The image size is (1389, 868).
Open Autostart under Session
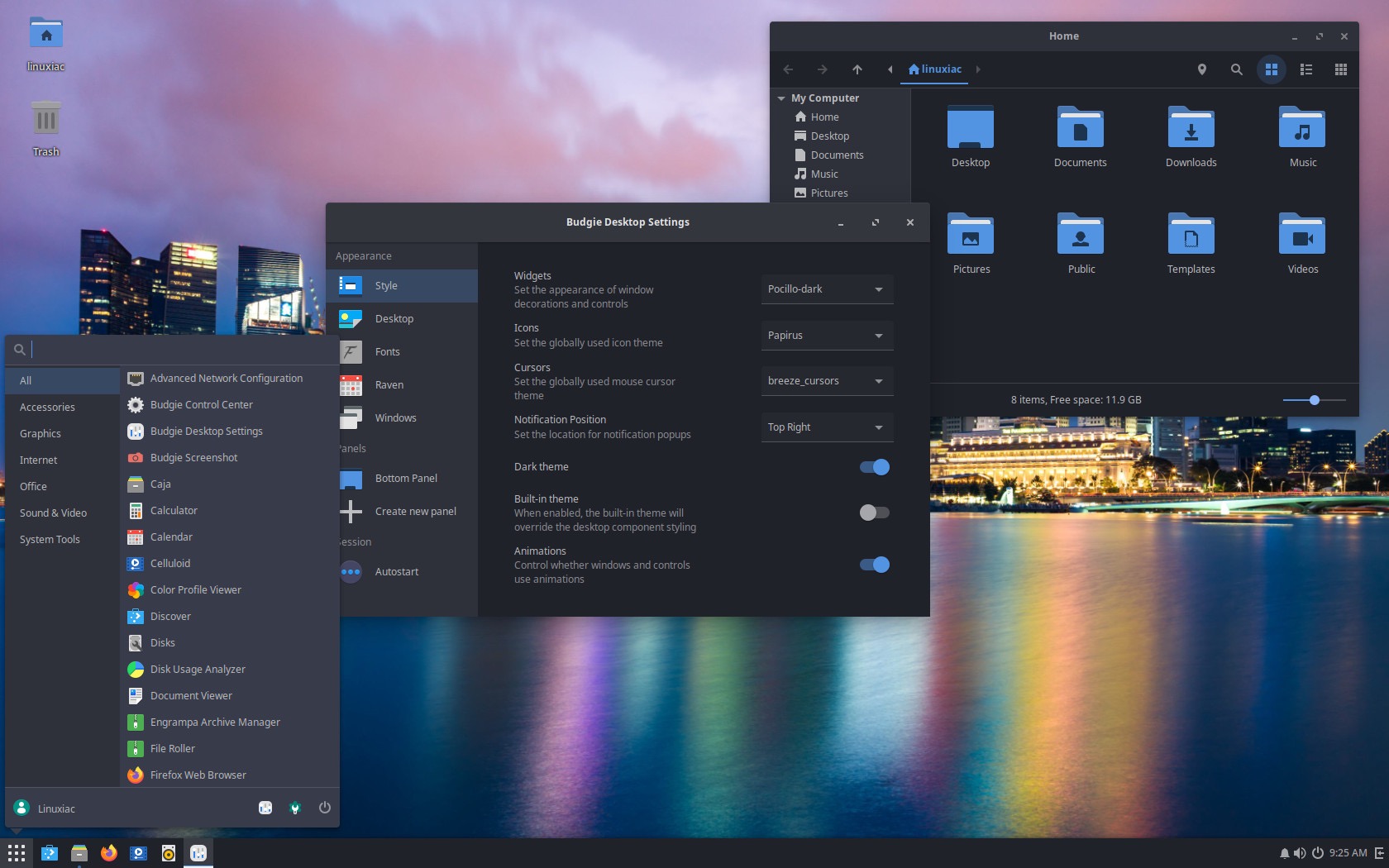click(x=396, y=571)
